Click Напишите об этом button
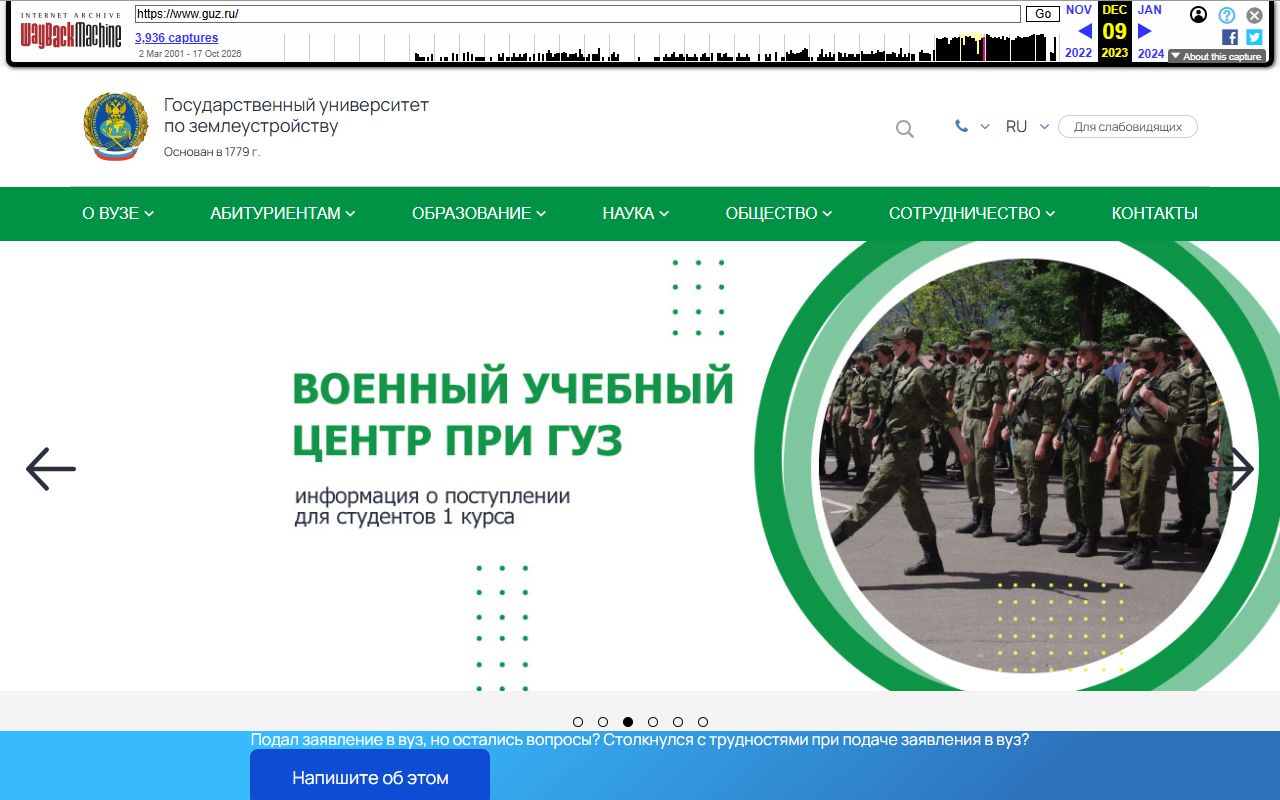The height and width of the screenshot is (800, 1280). [370, 776]
